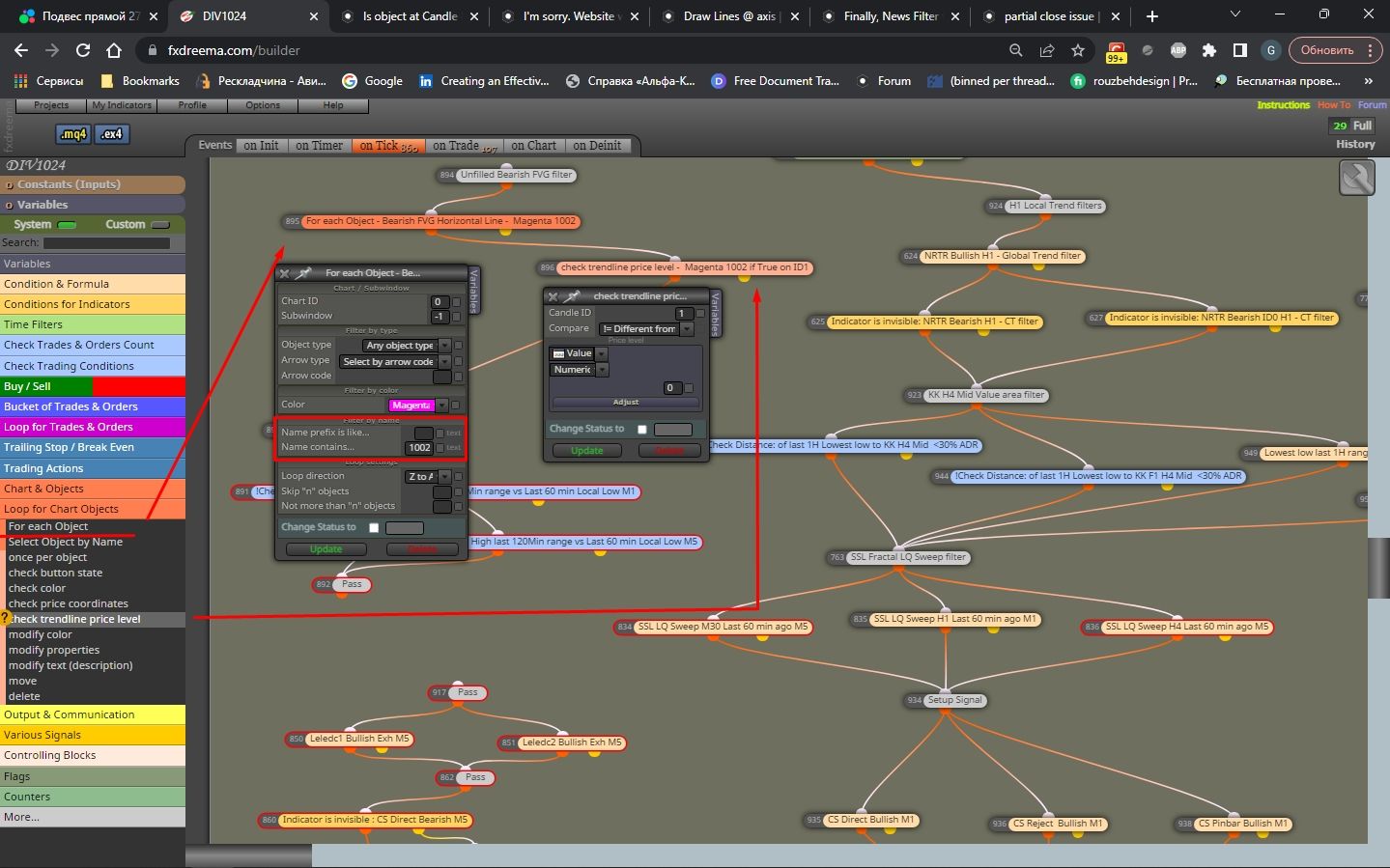
Task: Open the wrench tools icon on canvas
Action: coord(1356,178)
